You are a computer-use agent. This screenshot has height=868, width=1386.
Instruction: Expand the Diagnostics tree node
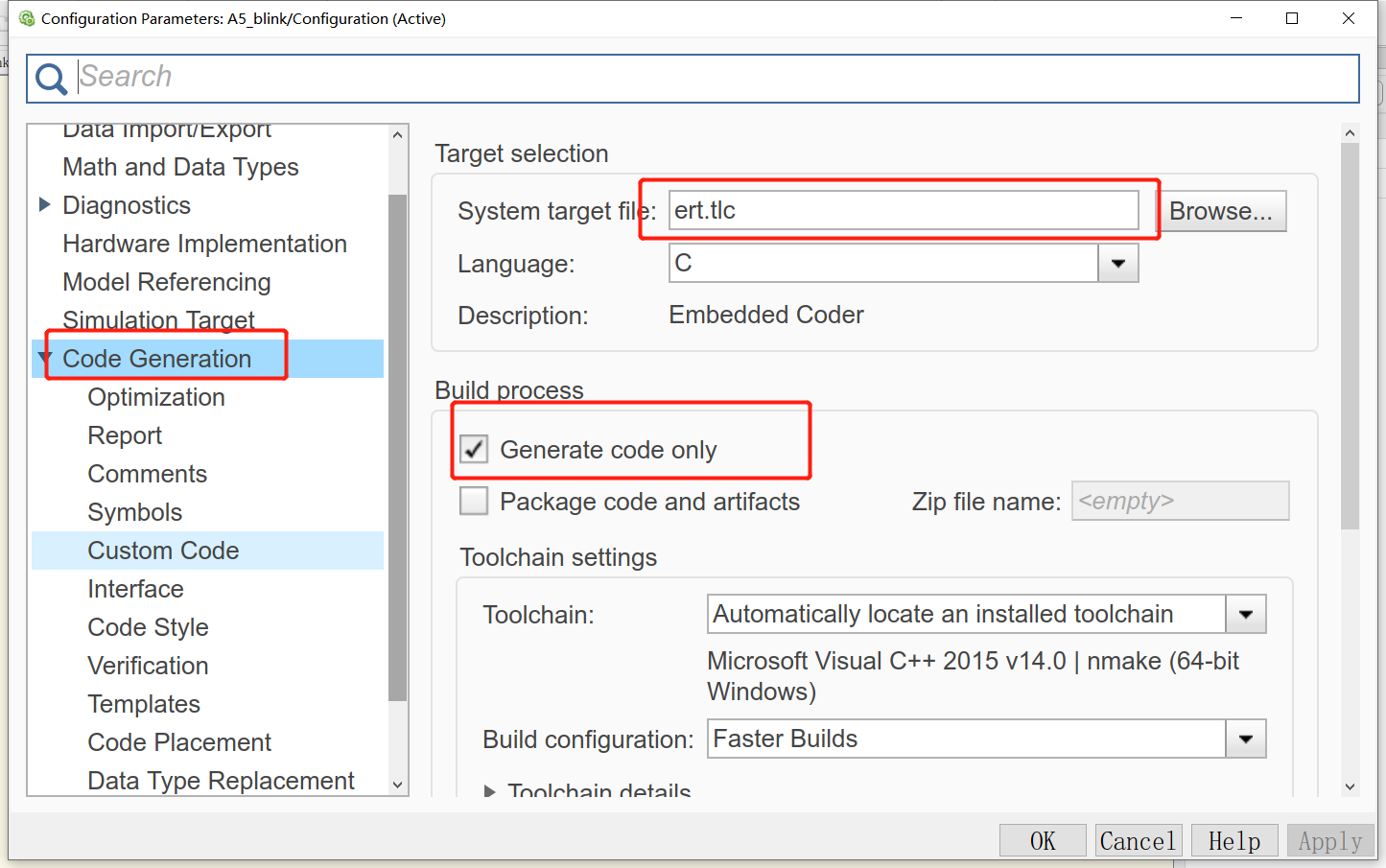click(44, 204)
